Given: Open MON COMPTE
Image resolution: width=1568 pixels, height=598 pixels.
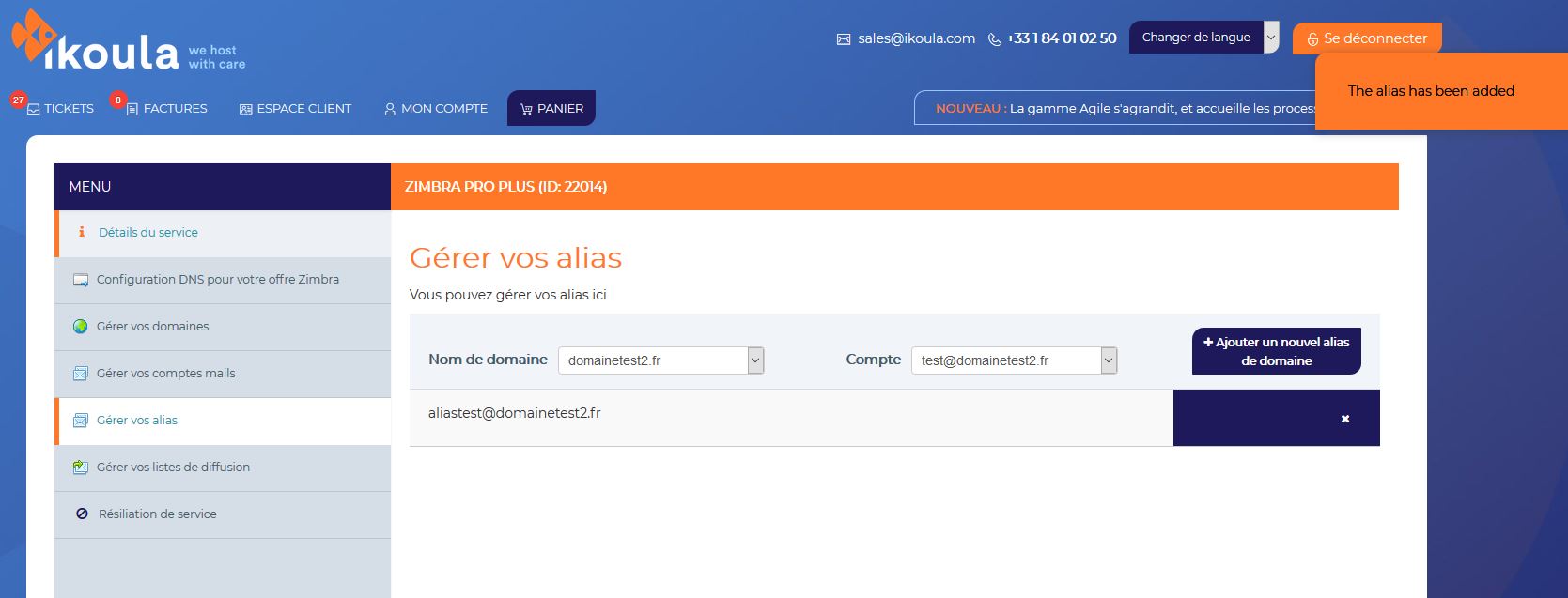Looking at the screenshot, I should pos(436,109).
